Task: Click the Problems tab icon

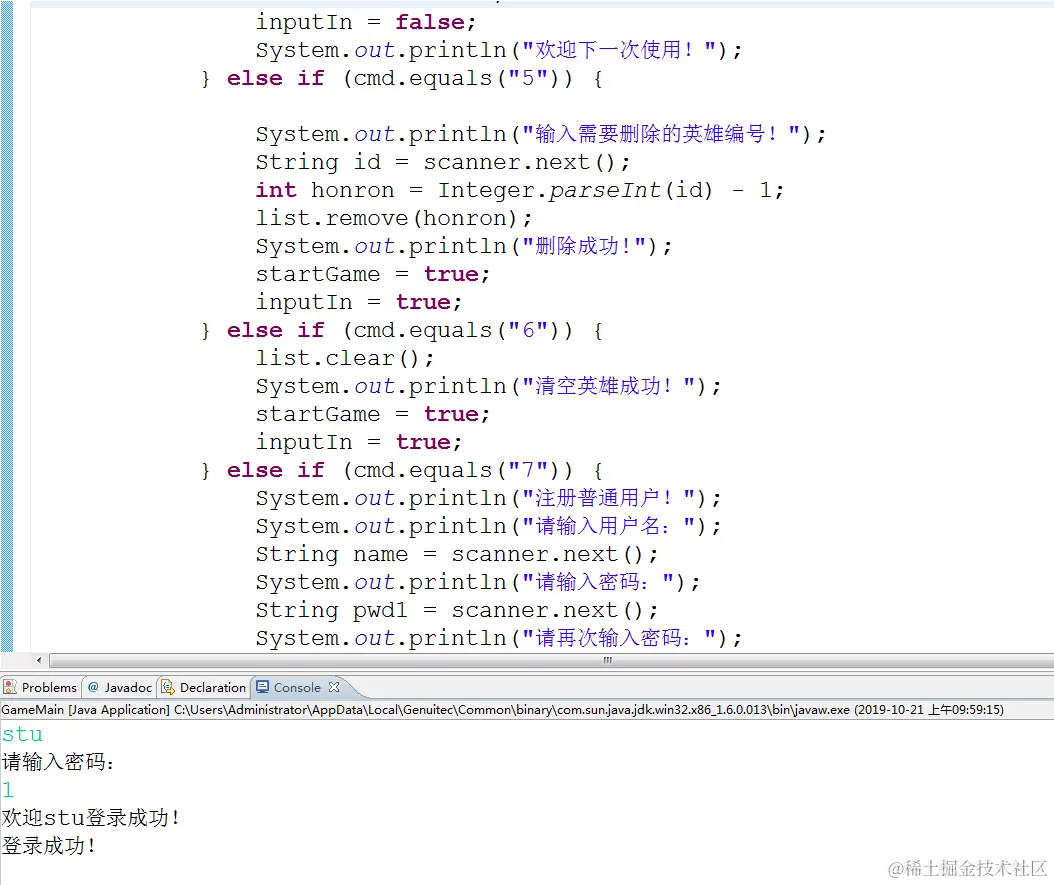Action: pyautogui.click(x=10, y=687)
